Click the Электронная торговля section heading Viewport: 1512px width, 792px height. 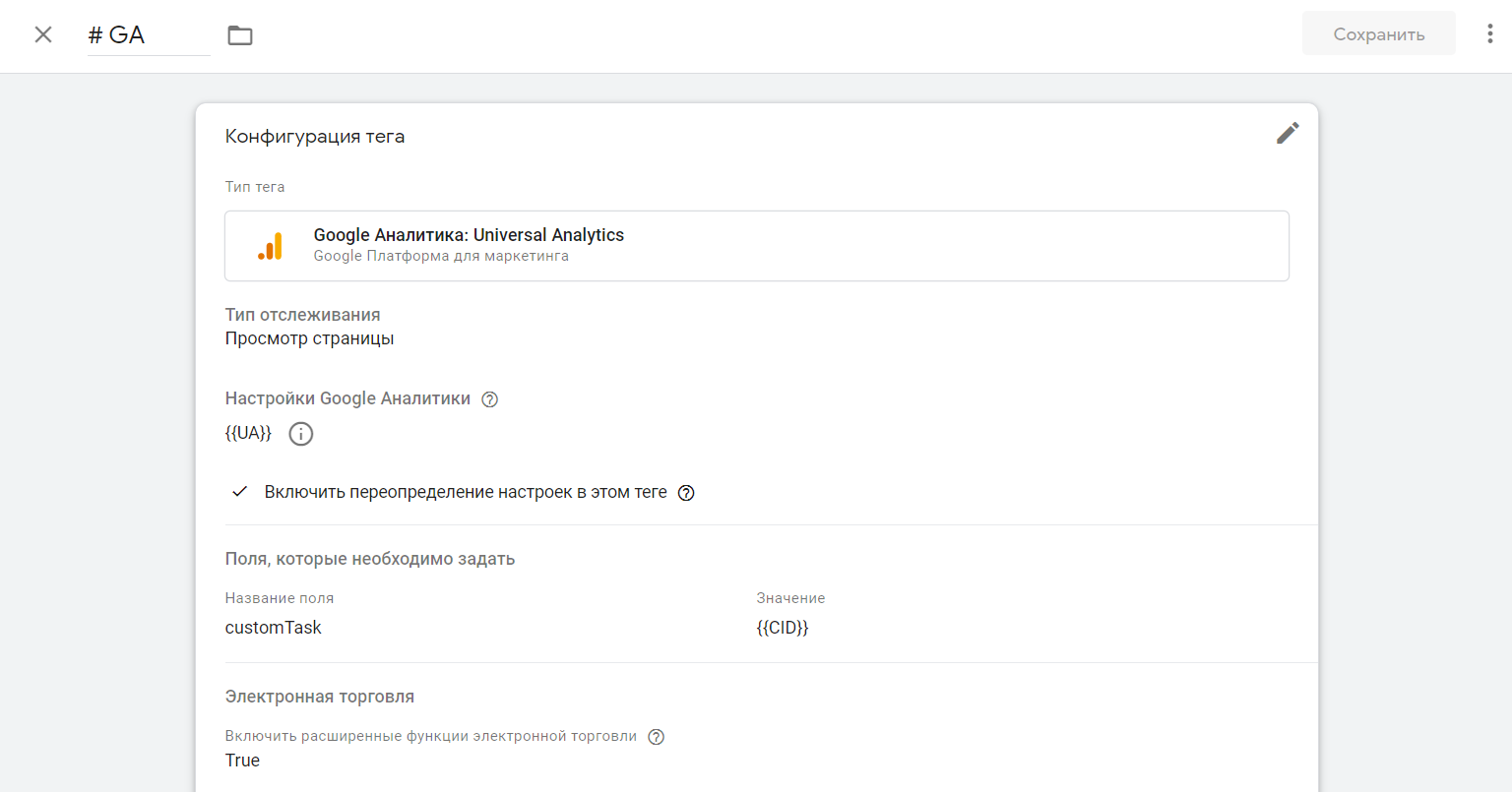[x=320, y=697]
